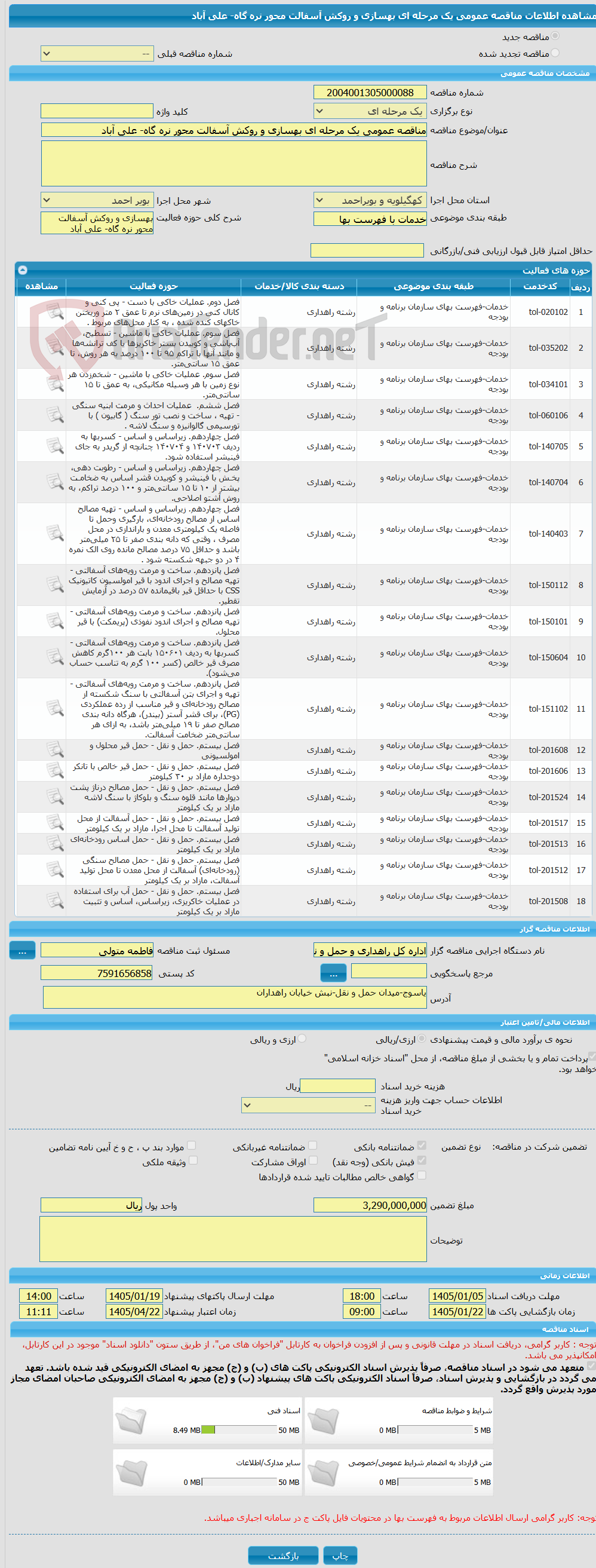Click the بازگشت back button
Viewport: 596px width, 1568px height.
point(283,1555)
